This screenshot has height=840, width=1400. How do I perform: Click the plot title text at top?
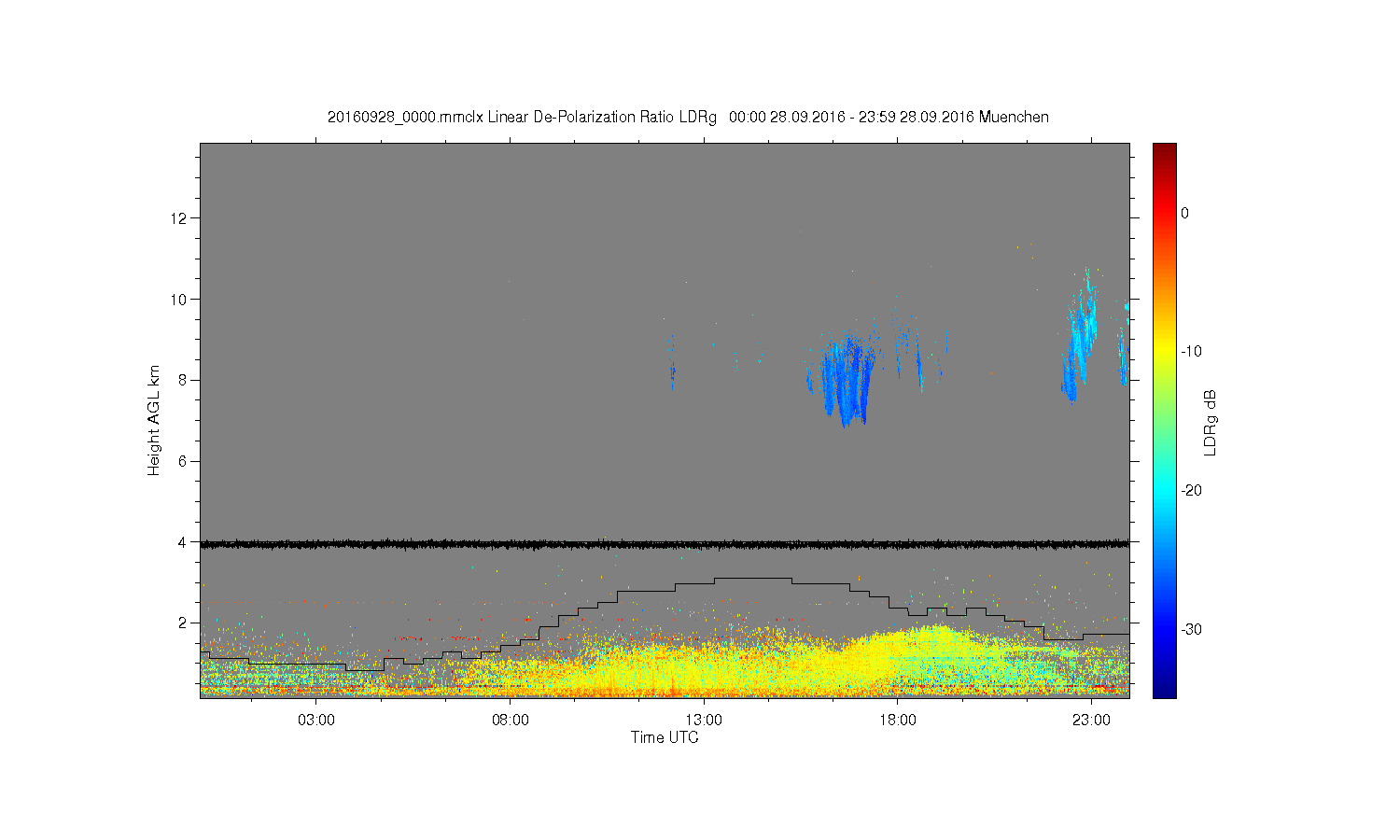coord(688,118)
